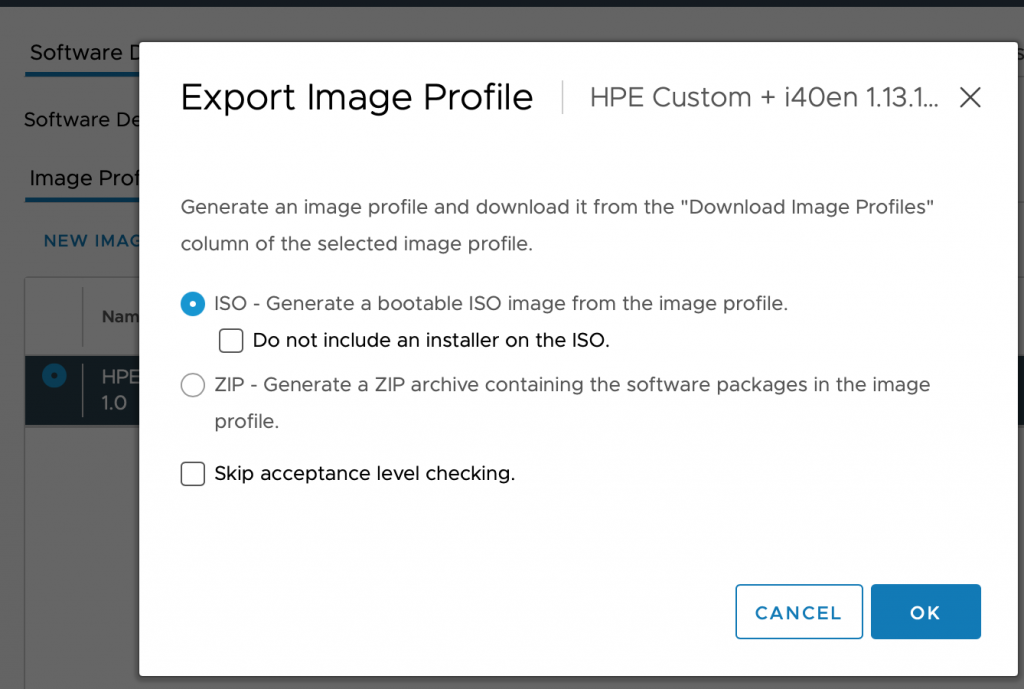The width and height of the screenshot is (1024, 689).
Task: Tick the Skip acceptance level checking checkbox
Action: (x=193, y=474)
